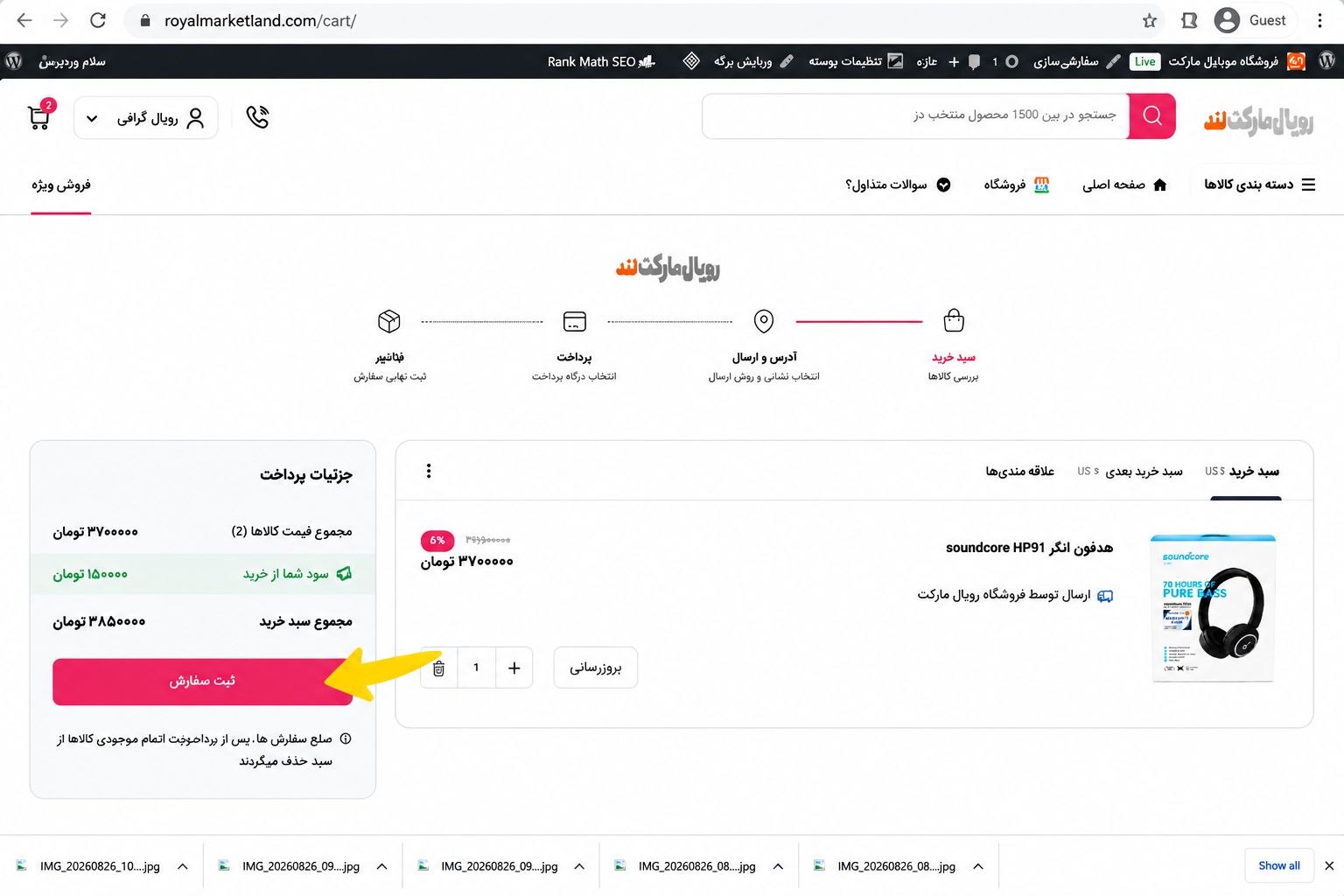Open سفارشی‌سازی customizer in the admin bar
1344x896 pixels.
tap(1075, 61)
